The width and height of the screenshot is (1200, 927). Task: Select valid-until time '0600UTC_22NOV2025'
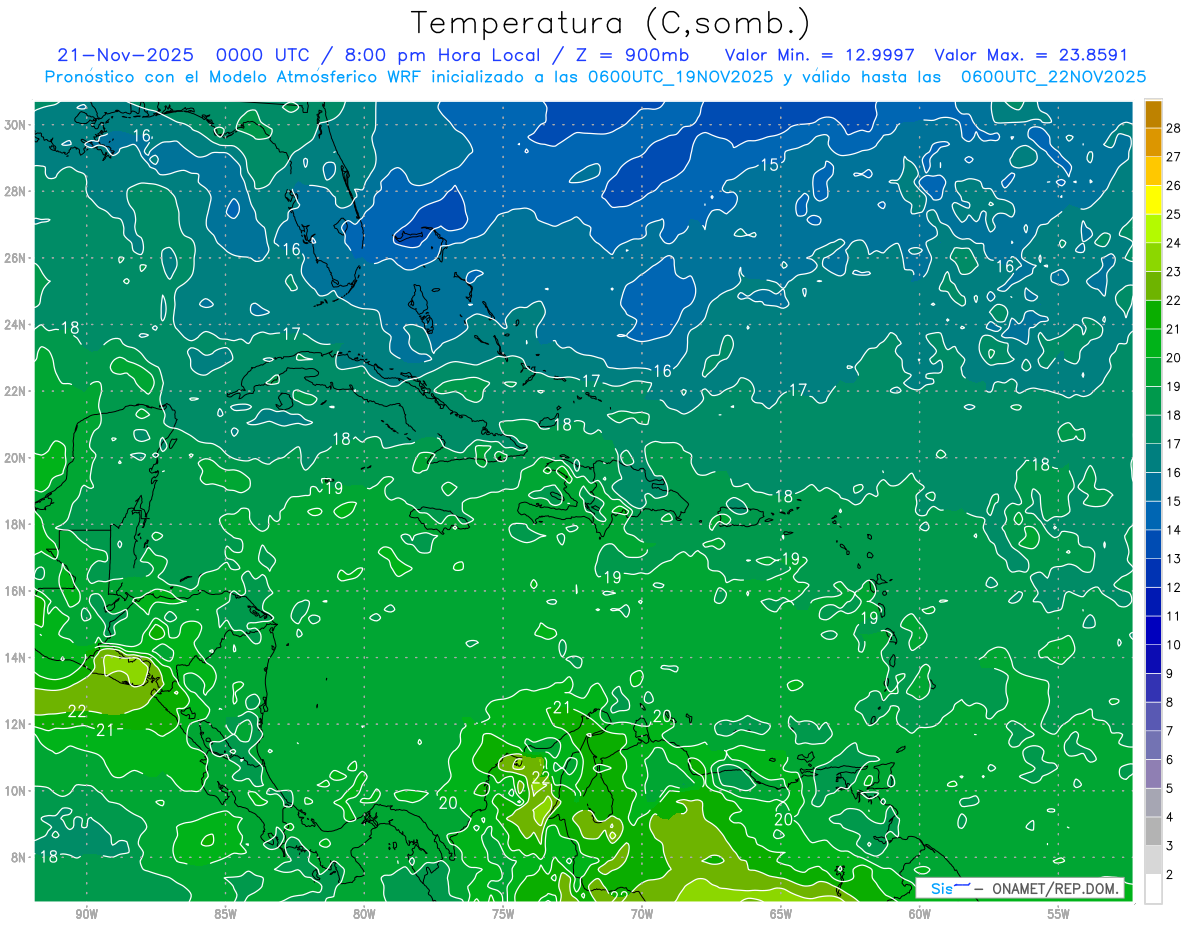1054,76
